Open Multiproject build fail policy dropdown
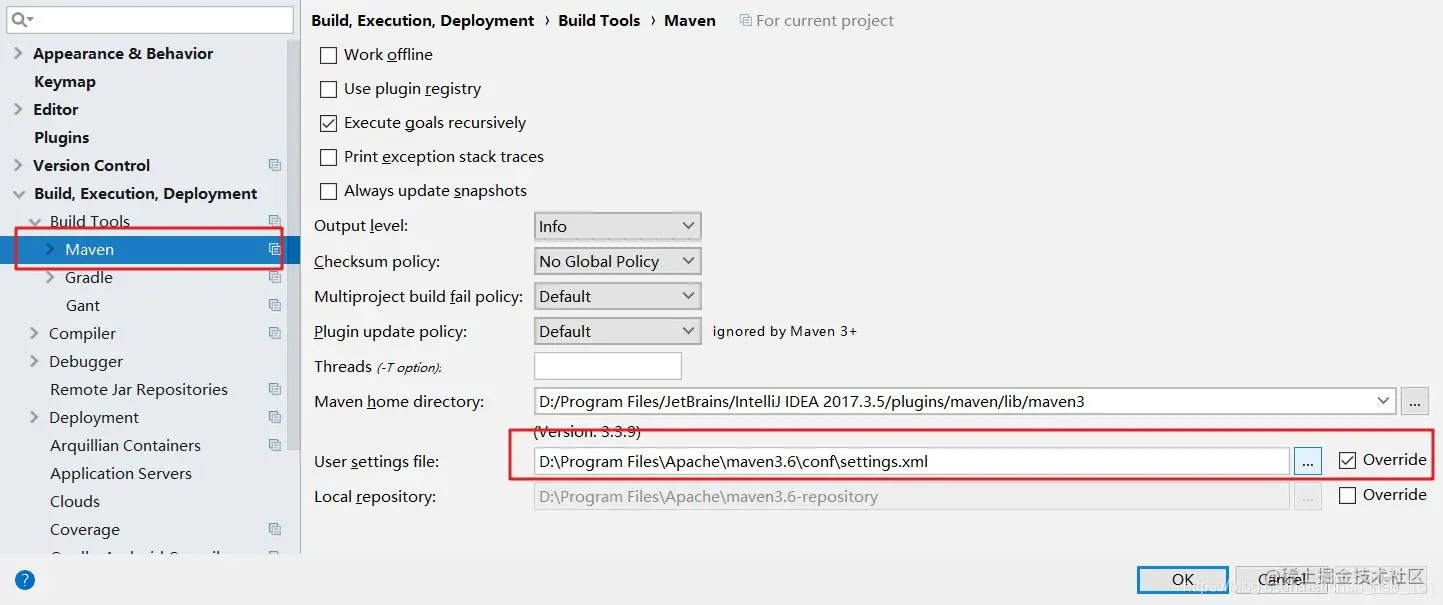 (x=618, y=296)
